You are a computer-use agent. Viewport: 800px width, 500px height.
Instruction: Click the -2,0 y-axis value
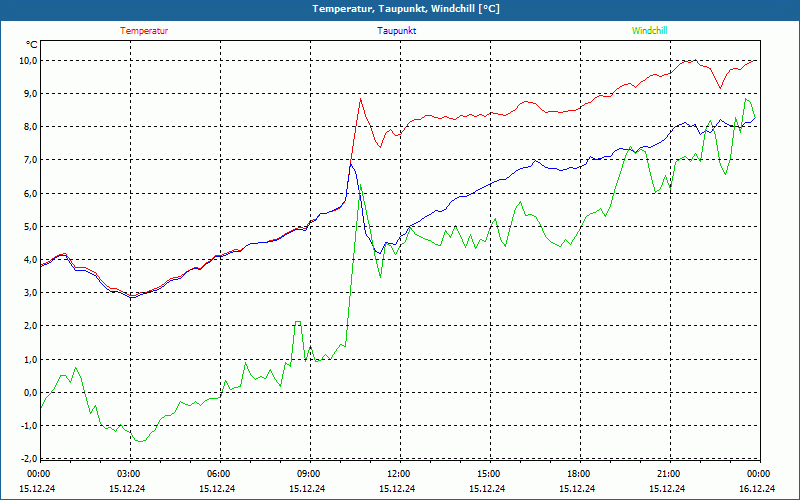coord(29,459)
